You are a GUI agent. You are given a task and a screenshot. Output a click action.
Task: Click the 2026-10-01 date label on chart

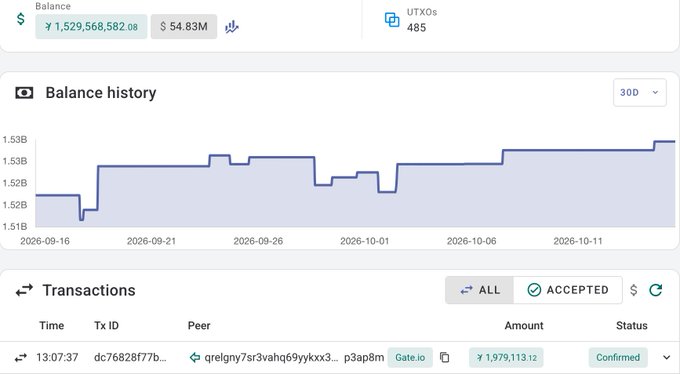(365, 241)
